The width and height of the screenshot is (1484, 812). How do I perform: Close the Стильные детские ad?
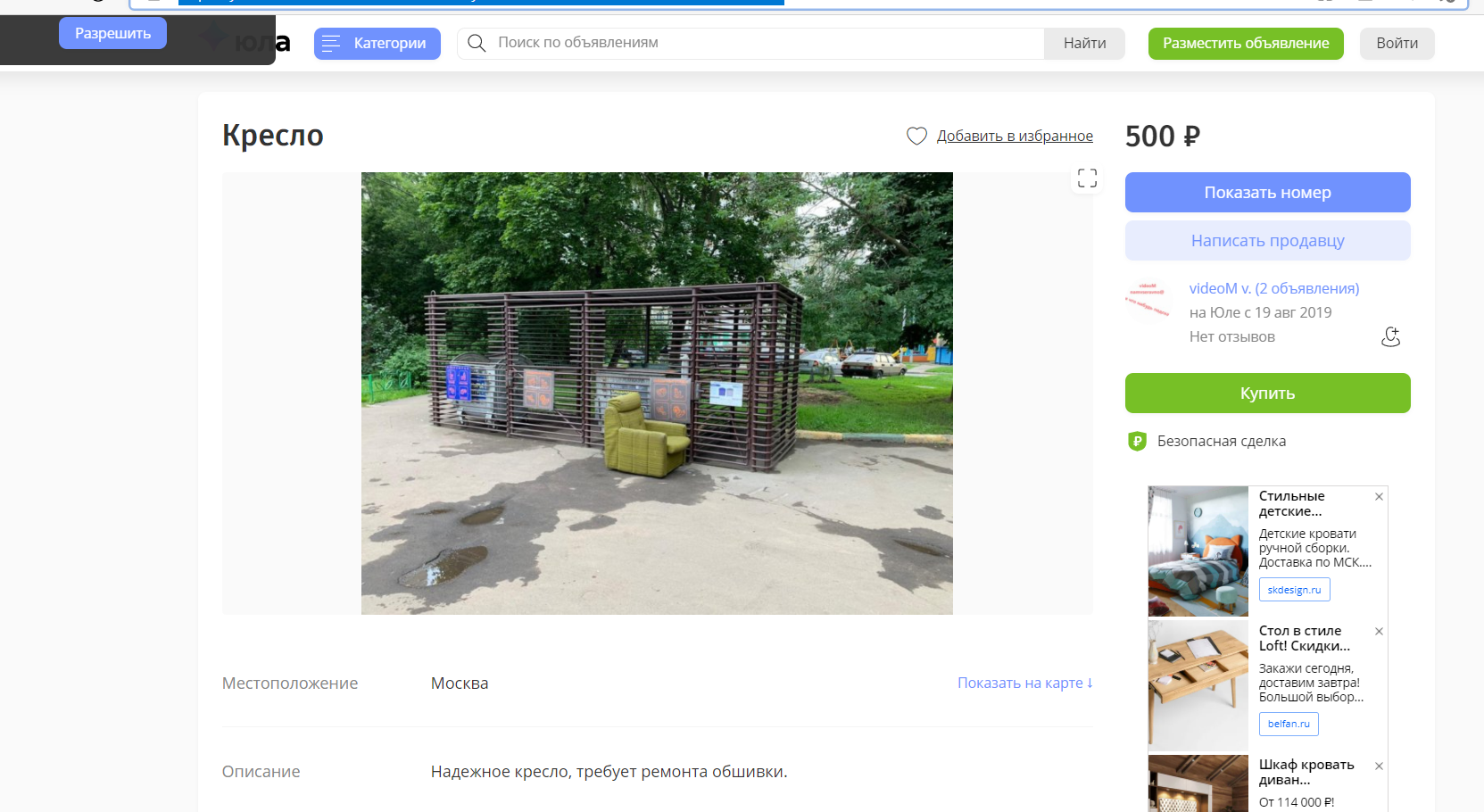coord(1379,497)
